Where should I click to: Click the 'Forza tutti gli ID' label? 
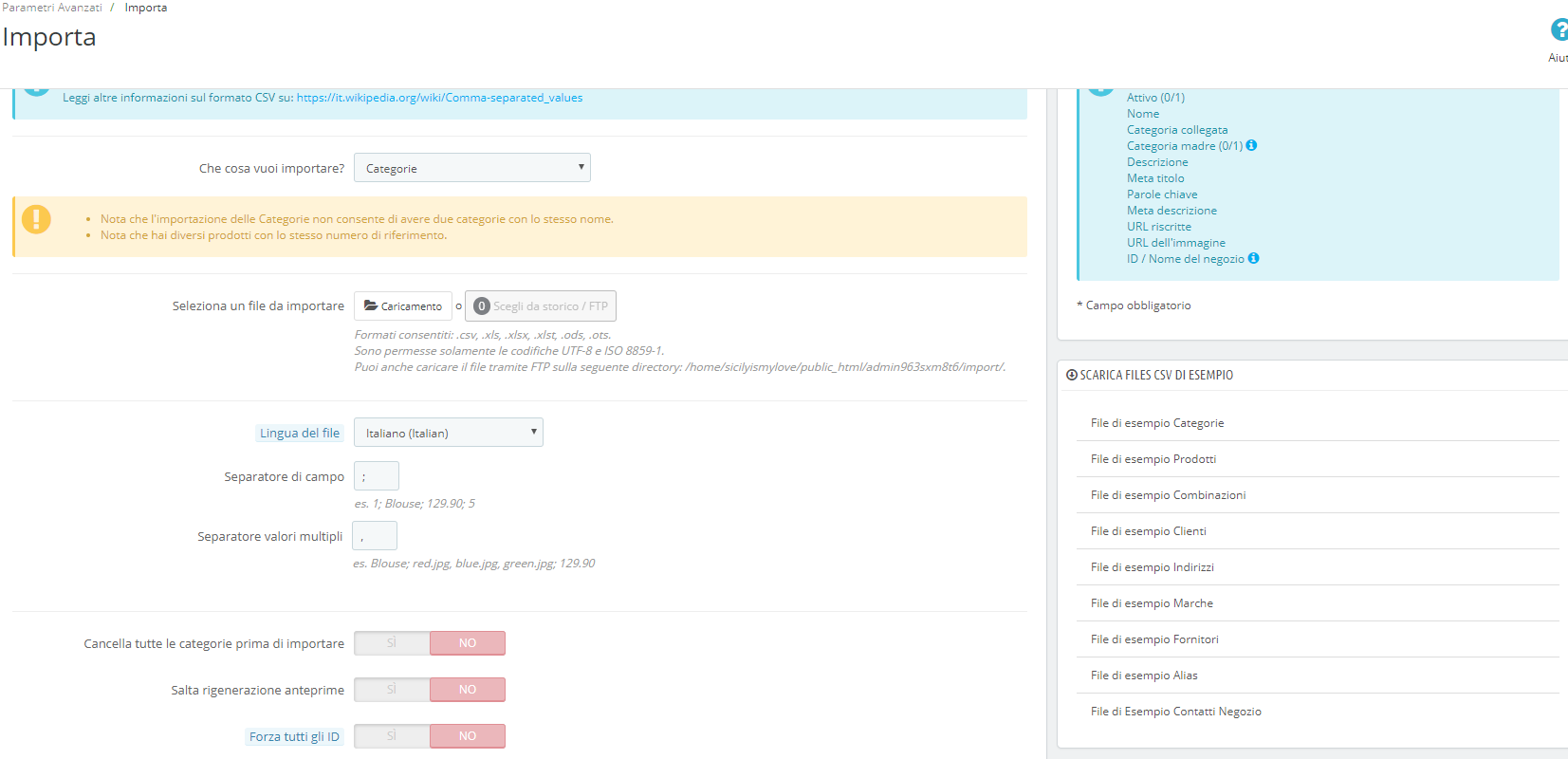(294, 737)
